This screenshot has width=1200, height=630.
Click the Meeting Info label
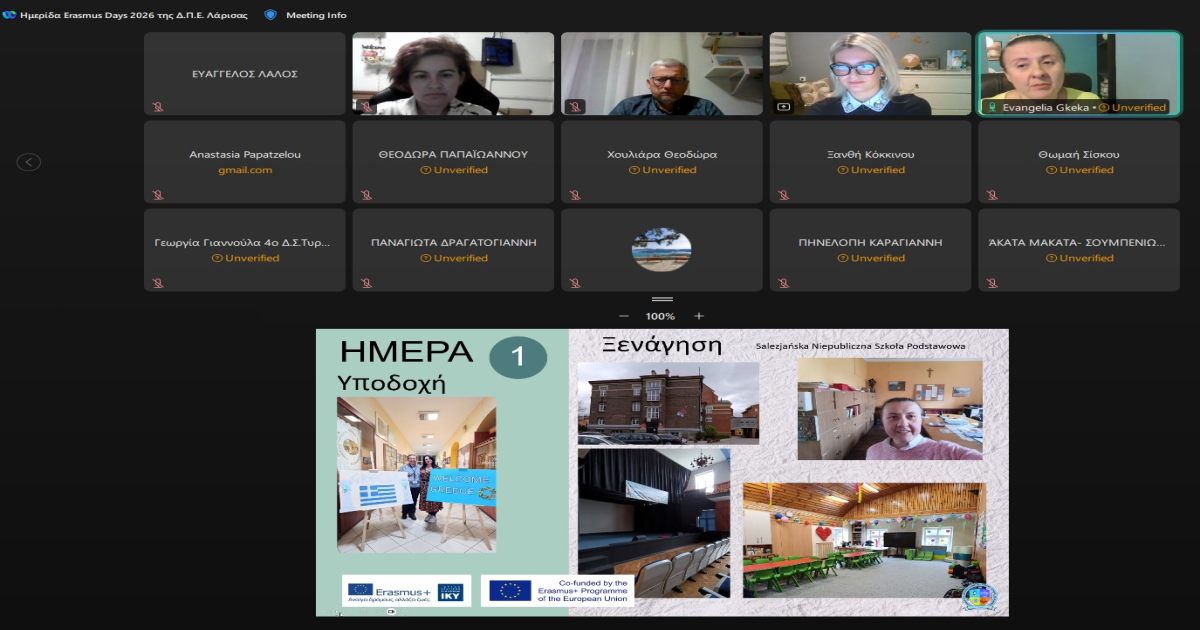tap(316, 15)
